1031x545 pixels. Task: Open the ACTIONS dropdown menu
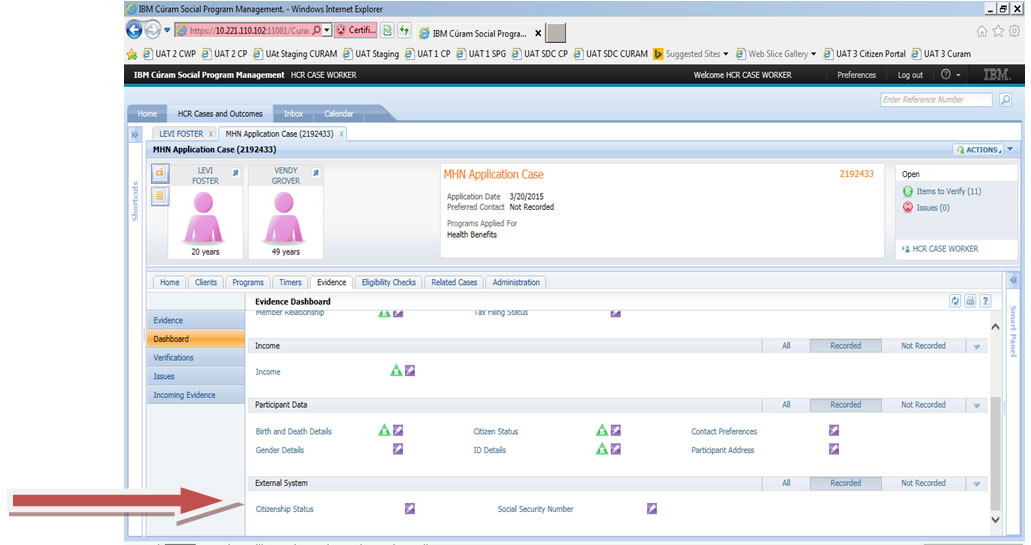979,150
